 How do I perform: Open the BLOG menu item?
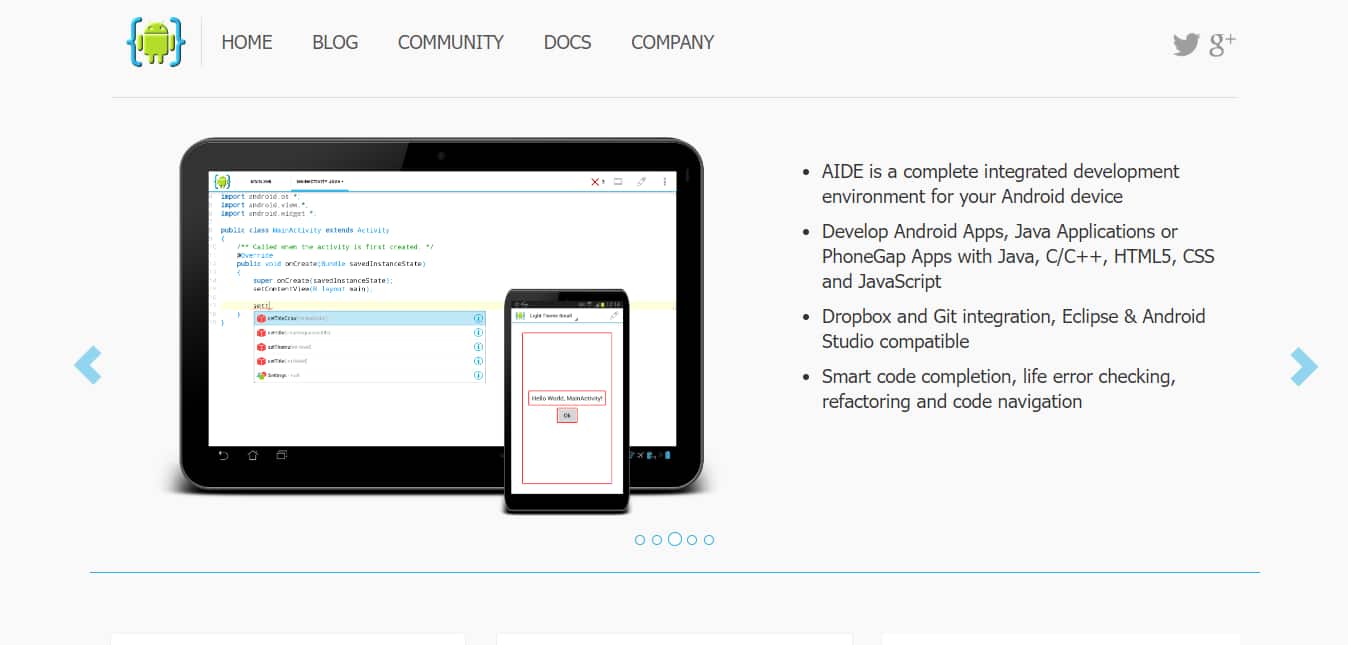335,43
